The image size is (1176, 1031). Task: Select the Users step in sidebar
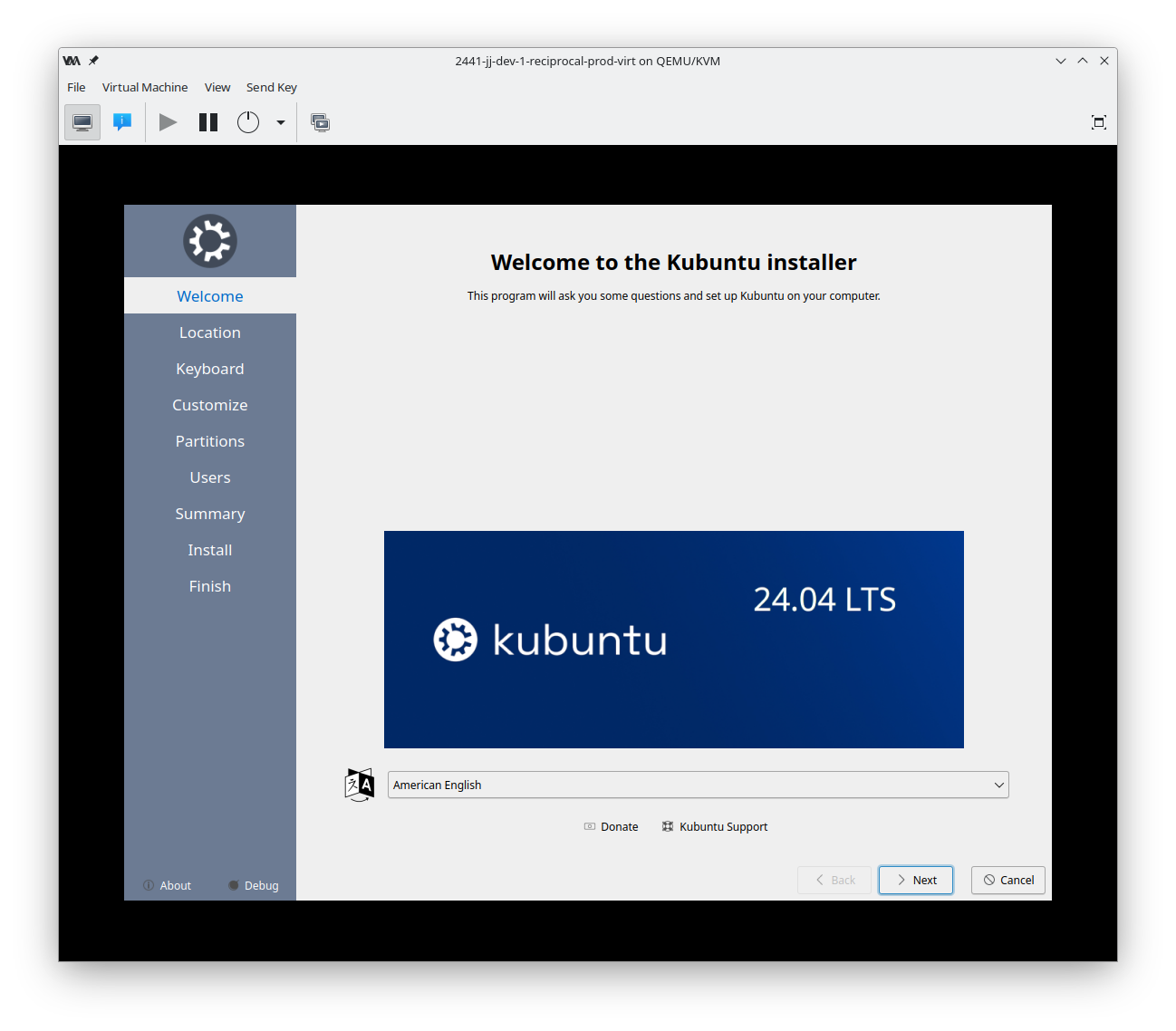210,477
